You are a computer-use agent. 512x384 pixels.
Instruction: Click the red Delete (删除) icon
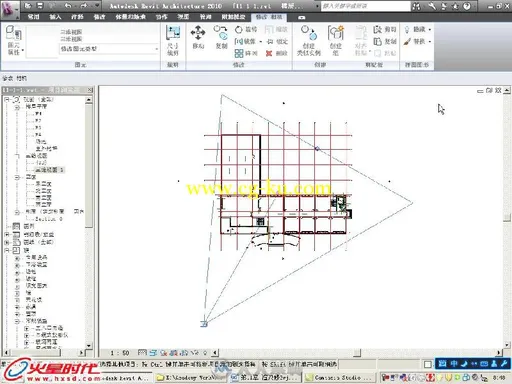pos(269,53)
